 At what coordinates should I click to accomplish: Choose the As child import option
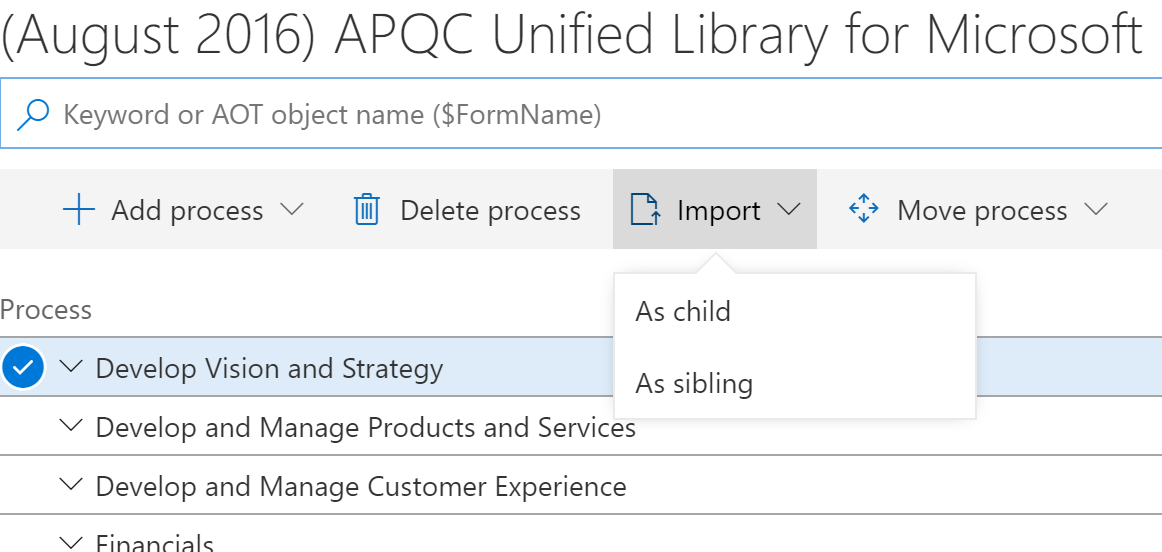[x=684, y=311]
